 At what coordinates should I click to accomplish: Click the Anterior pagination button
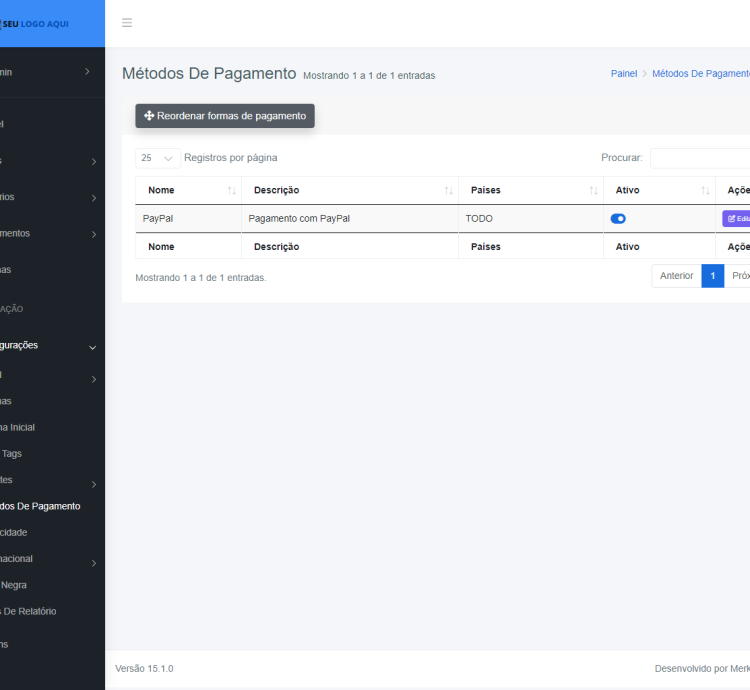(x=676, y=276)
